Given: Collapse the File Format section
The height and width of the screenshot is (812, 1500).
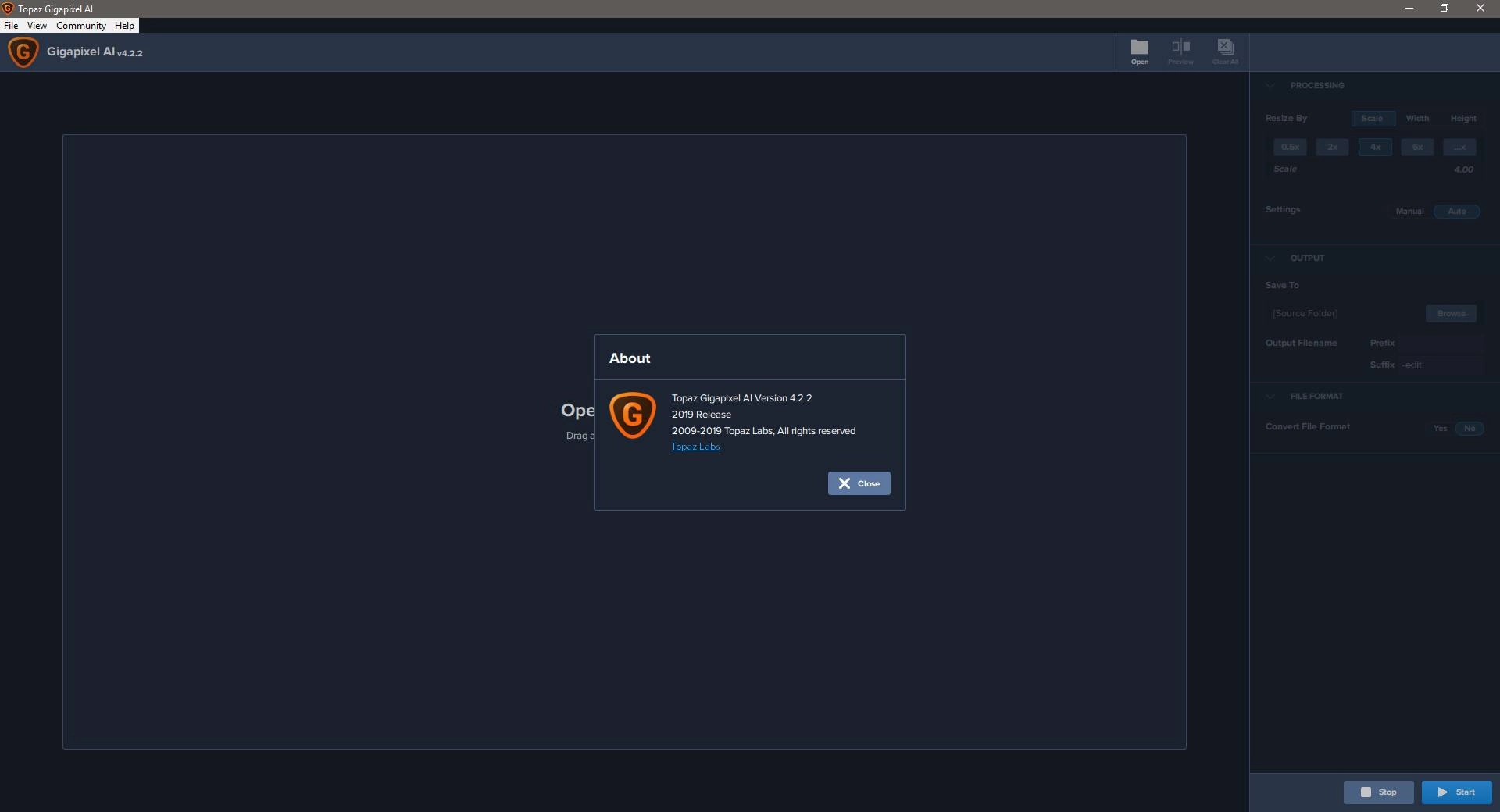Looking at the screenshot, I should point(1270,396).
